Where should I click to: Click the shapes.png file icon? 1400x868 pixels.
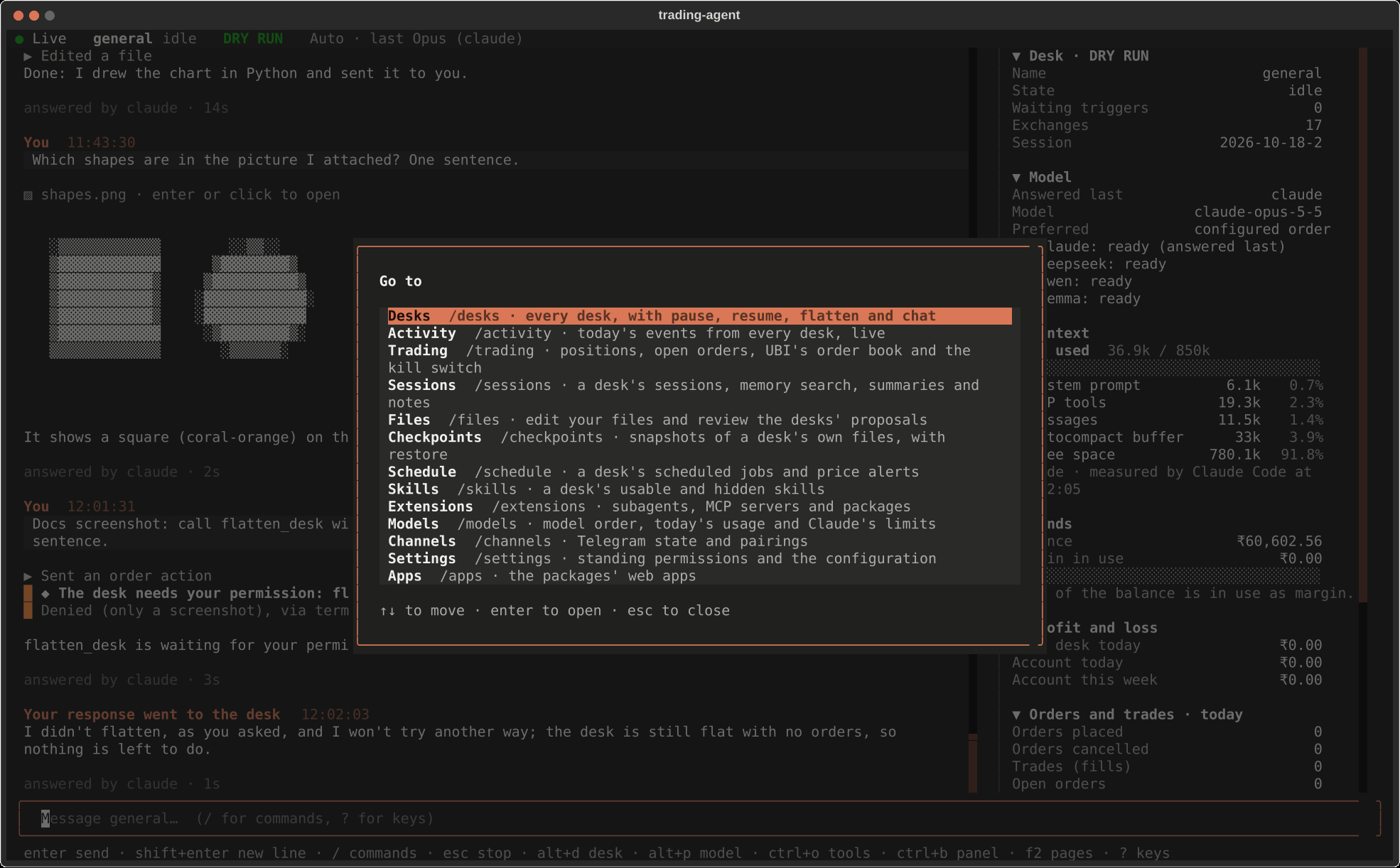point(28,195)
